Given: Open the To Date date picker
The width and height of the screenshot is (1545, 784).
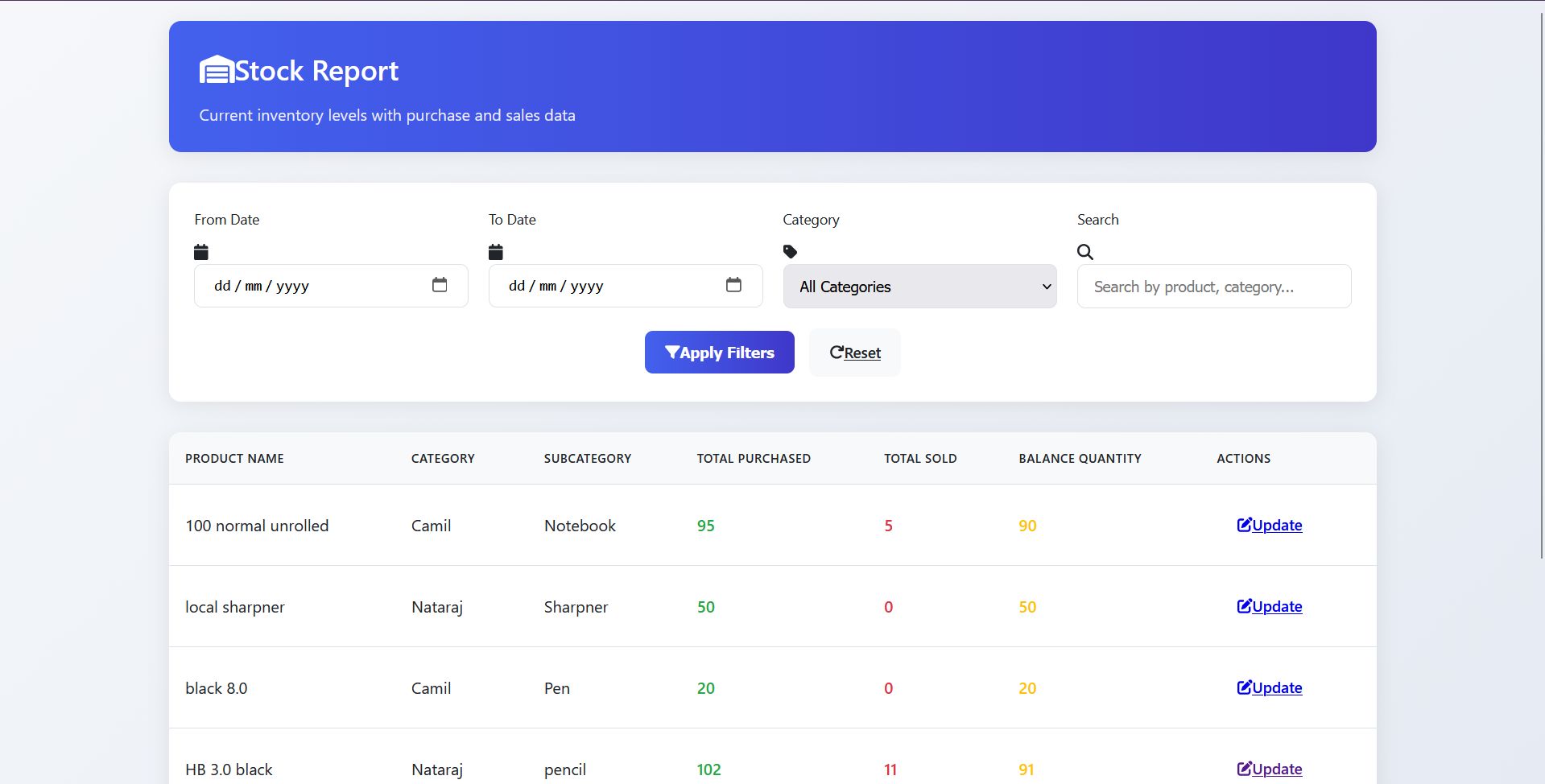Looking at the screenshot, I should (734, 285).
